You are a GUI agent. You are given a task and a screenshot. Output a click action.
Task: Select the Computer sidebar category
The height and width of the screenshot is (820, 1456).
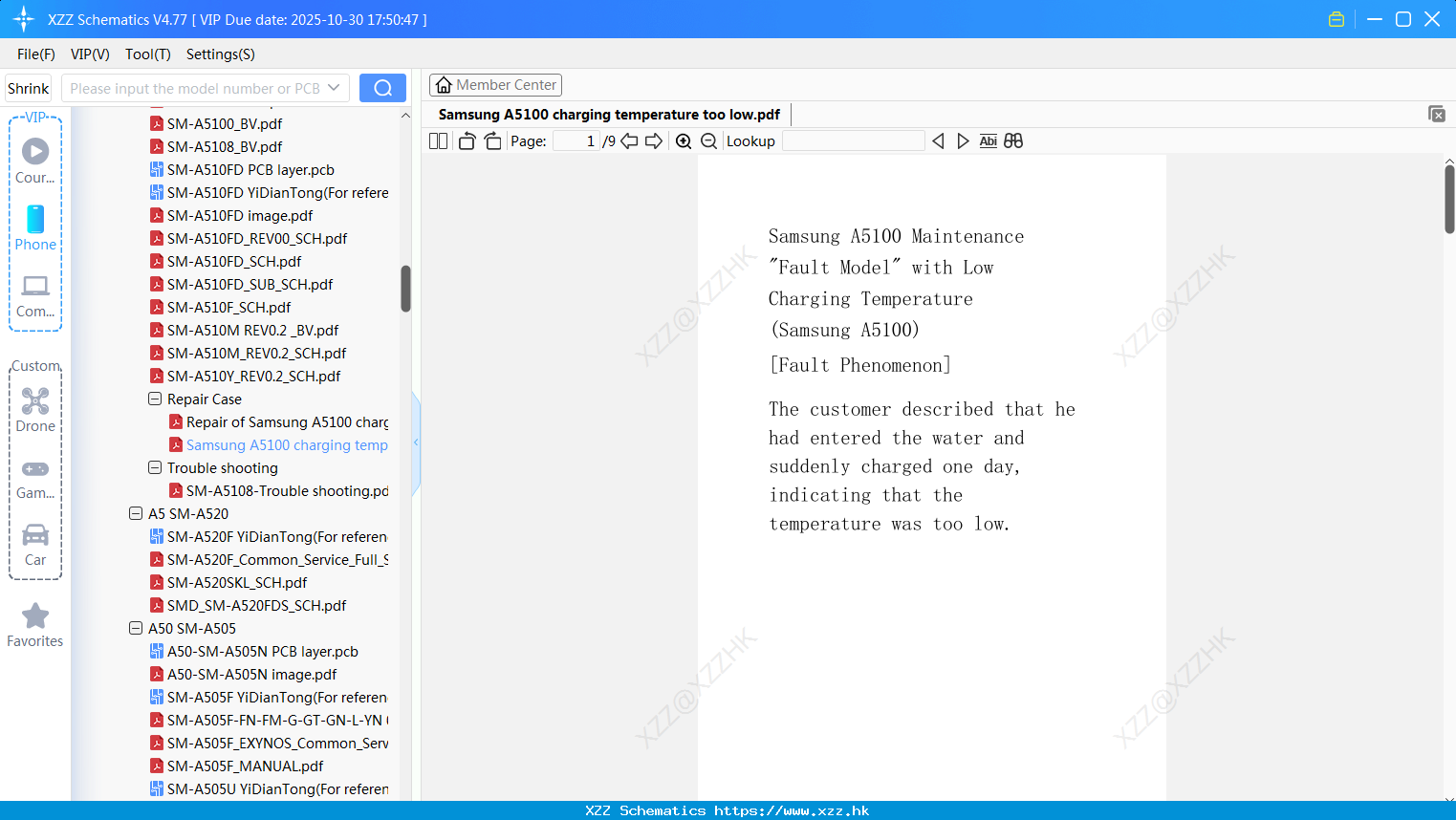[x=35, y=295]
